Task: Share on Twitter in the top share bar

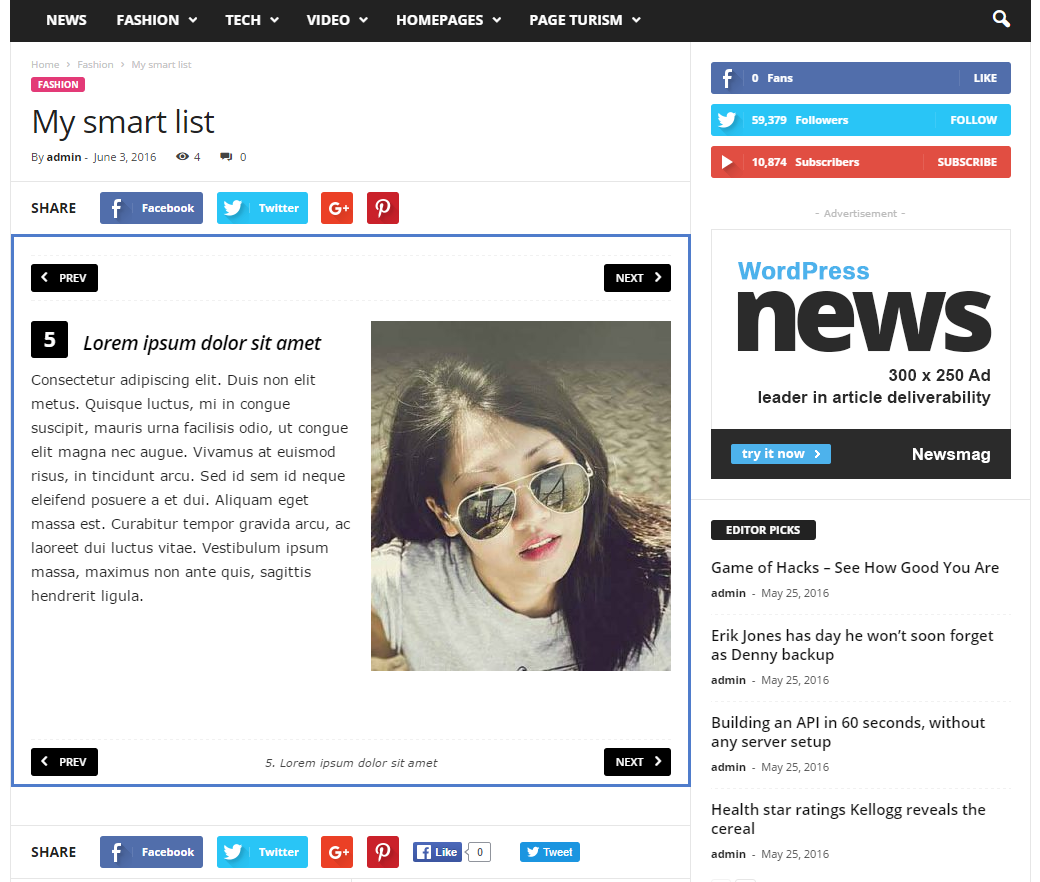Action: [262, 208]
